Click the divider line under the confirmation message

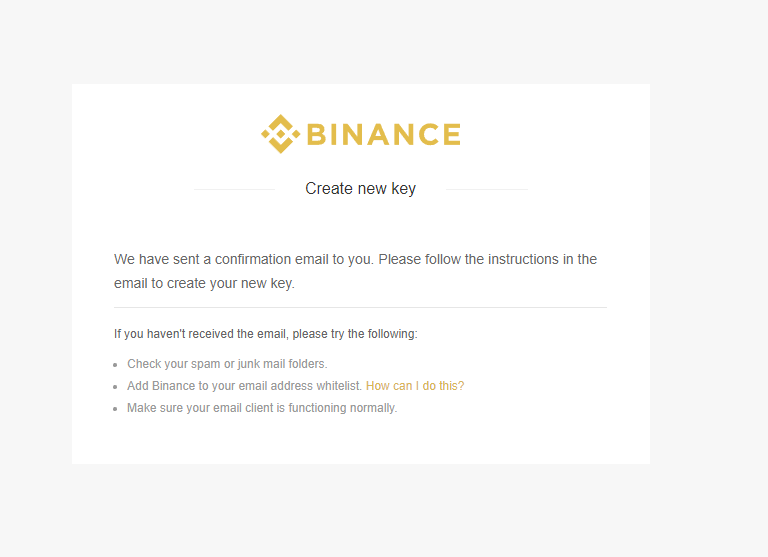click(360, 308)
